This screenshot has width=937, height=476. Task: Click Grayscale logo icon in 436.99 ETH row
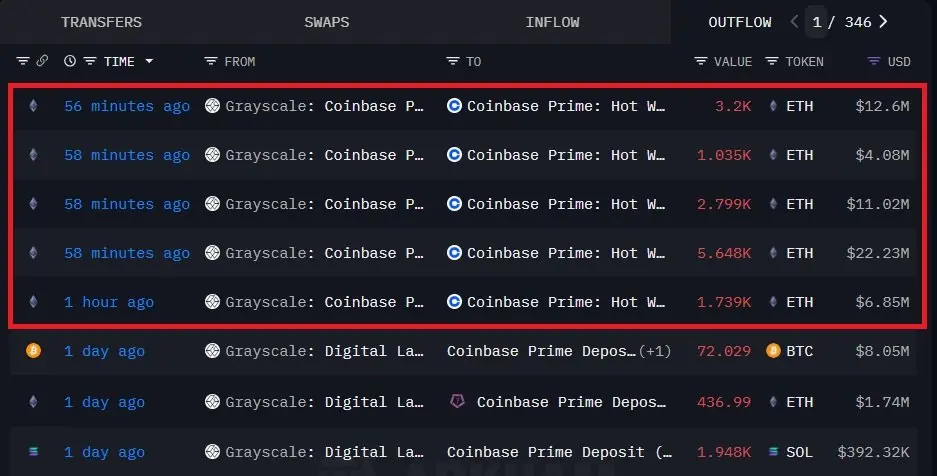coord(212,401)
